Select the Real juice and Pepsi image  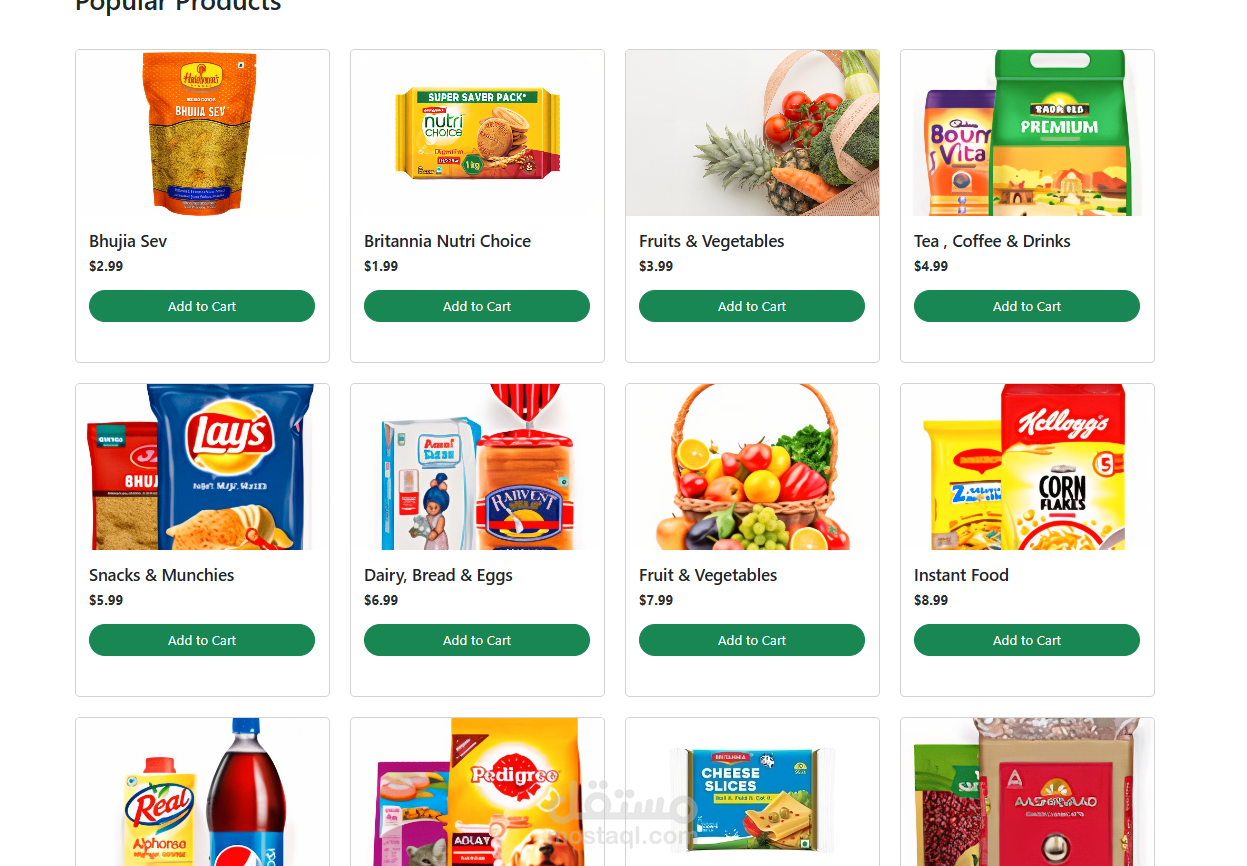click(x=202, y=792)
